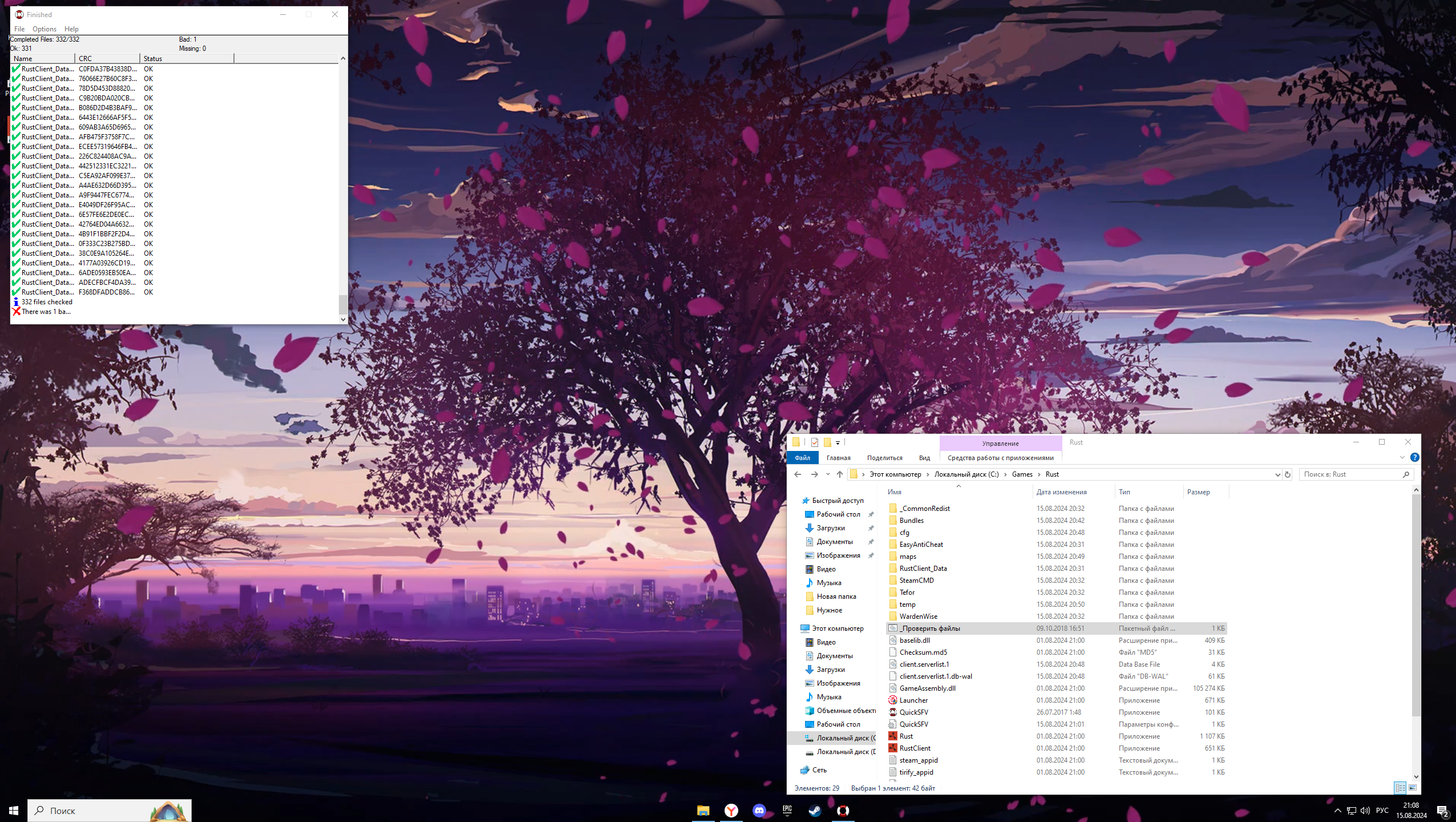1456x822 pixels.
Task: Click the network icon in system tray
Action: coord(1351,811)
